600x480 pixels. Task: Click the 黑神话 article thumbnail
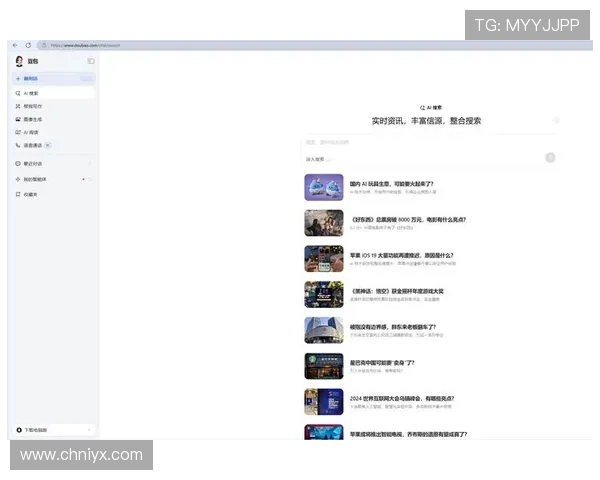pos(324,295)
